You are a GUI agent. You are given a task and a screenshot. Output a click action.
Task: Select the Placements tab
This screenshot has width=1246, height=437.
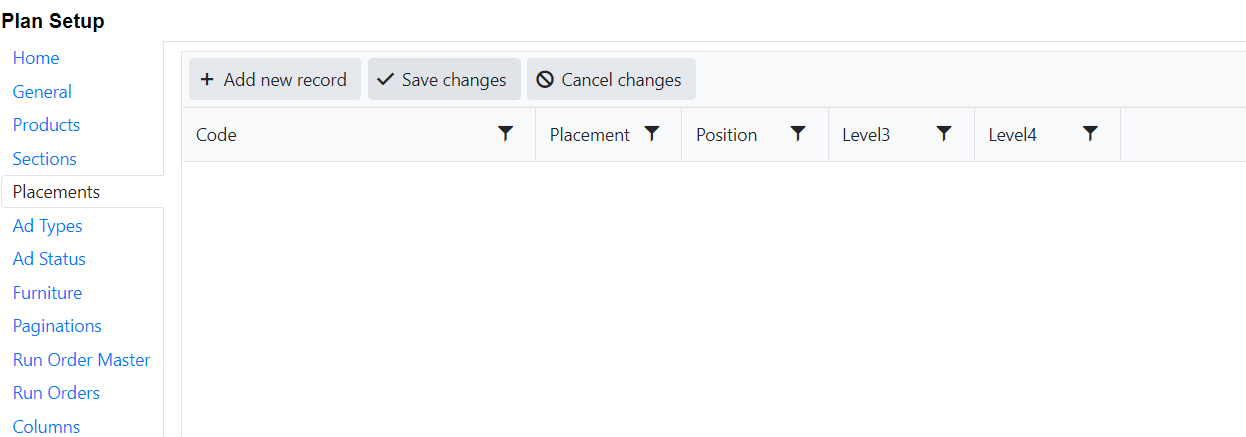point(56,192)
